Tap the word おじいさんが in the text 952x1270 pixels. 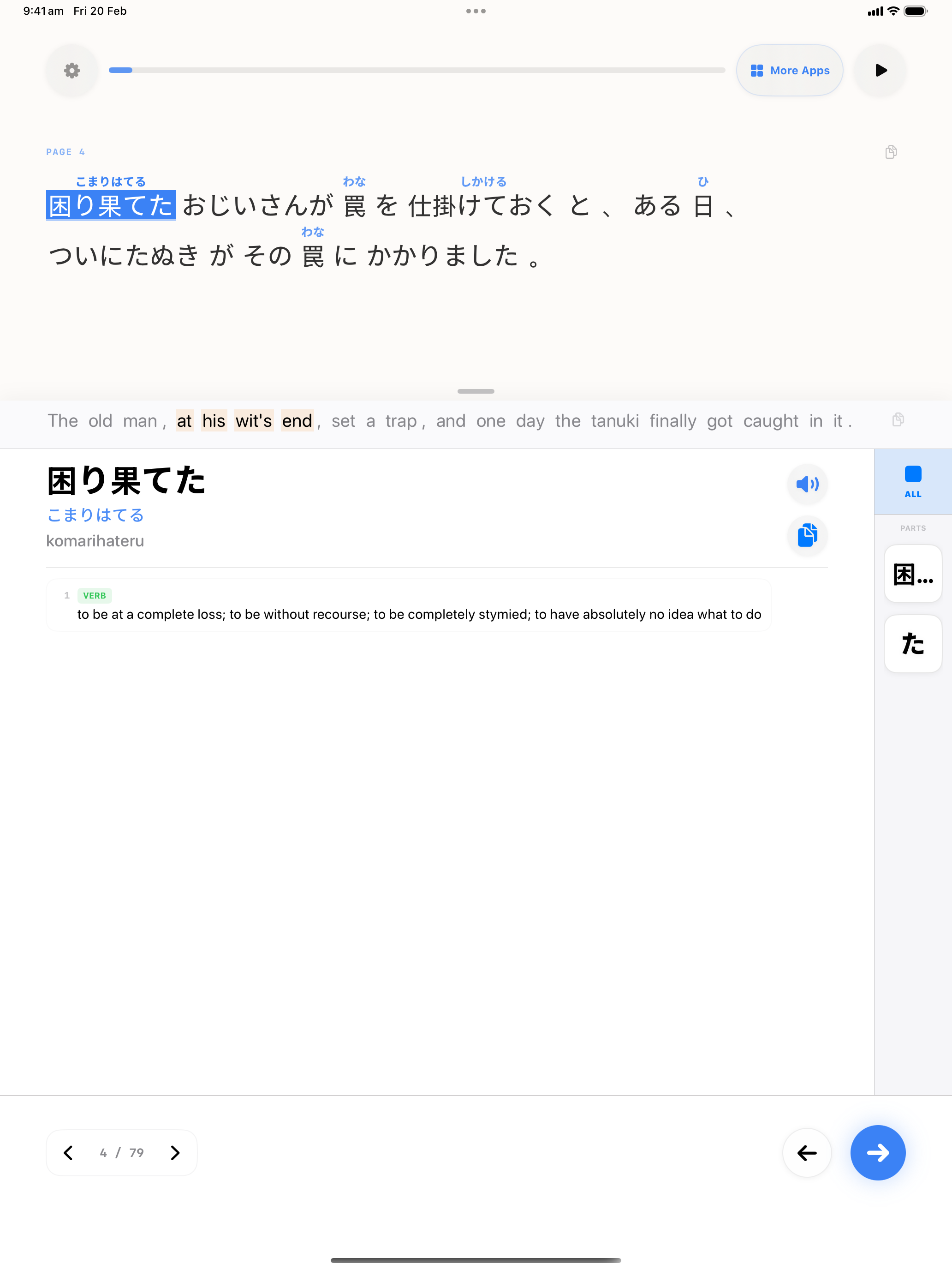(x=258, y=205)
